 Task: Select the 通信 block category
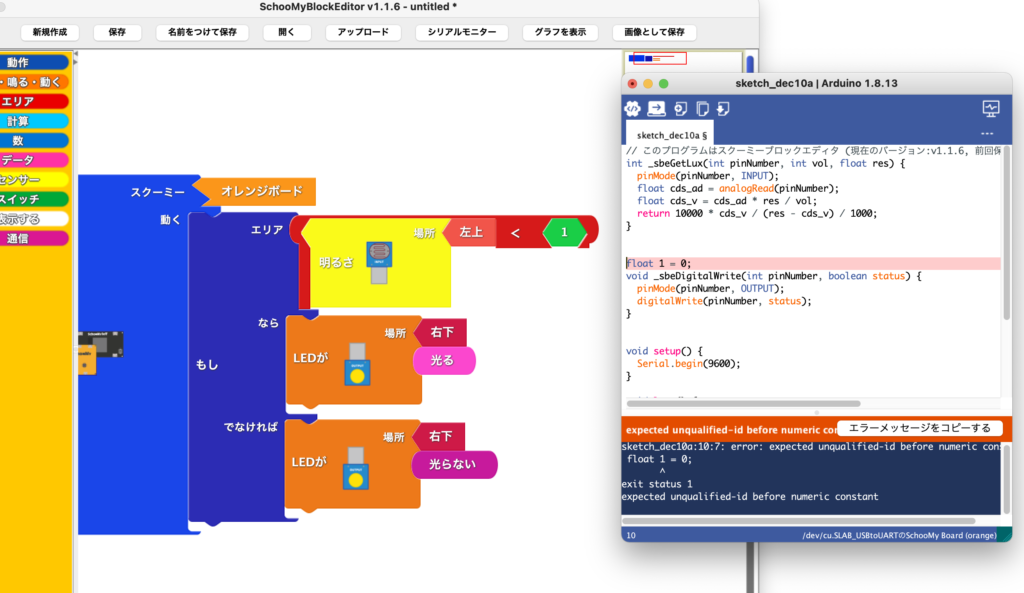[x=34, y=238]
